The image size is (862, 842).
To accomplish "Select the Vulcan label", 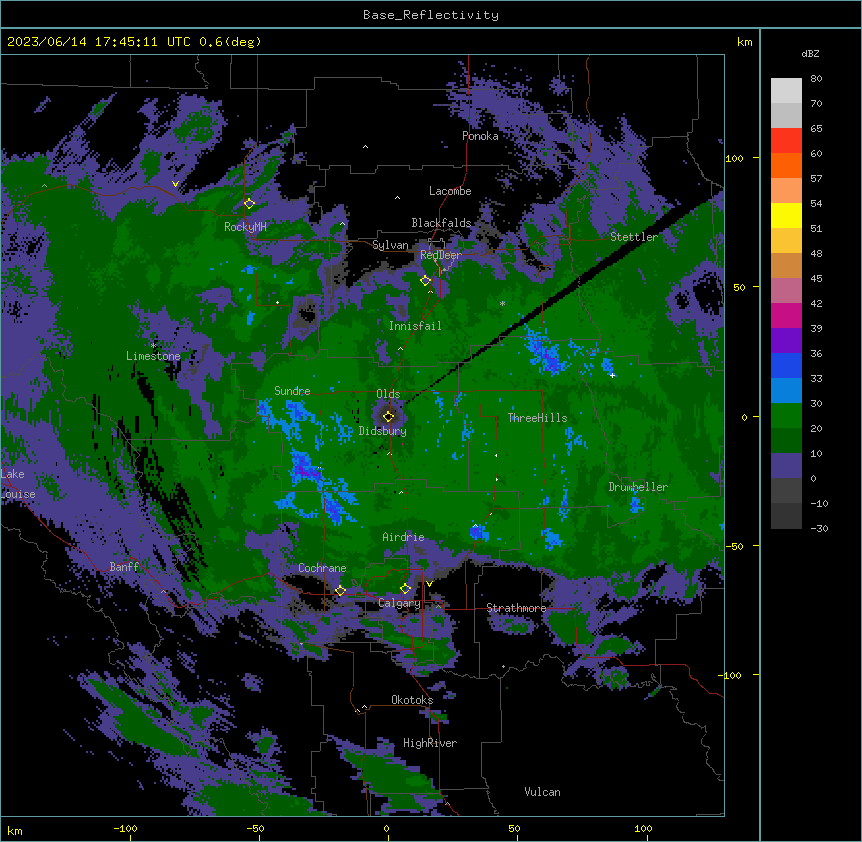I will tap(543, 792).
